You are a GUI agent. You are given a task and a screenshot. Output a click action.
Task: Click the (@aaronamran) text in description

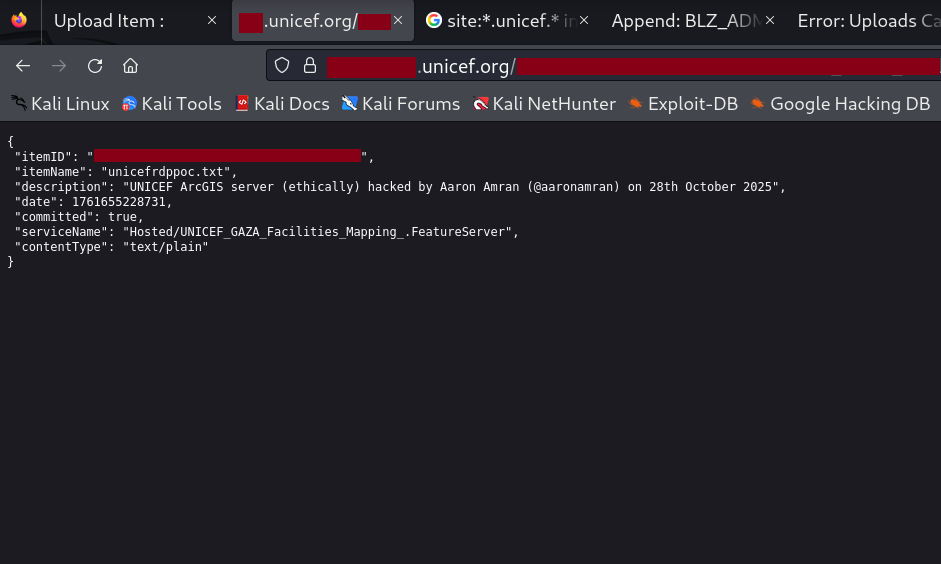pos(574,187)
